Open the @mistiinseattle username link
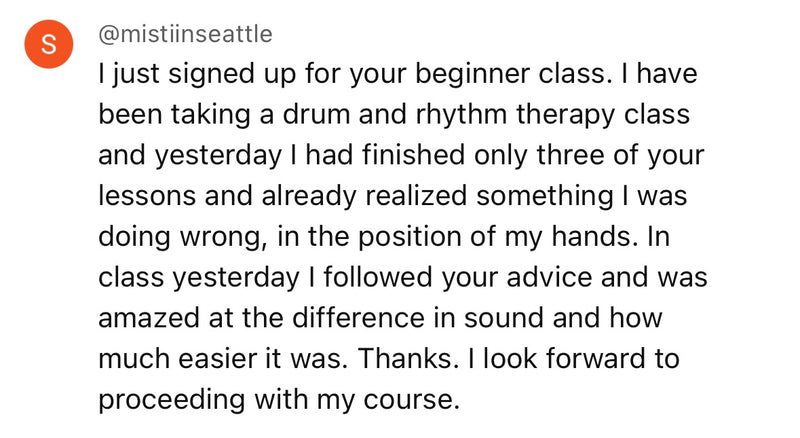The height and width of the screenshot is (438, 800). [185, 34]
